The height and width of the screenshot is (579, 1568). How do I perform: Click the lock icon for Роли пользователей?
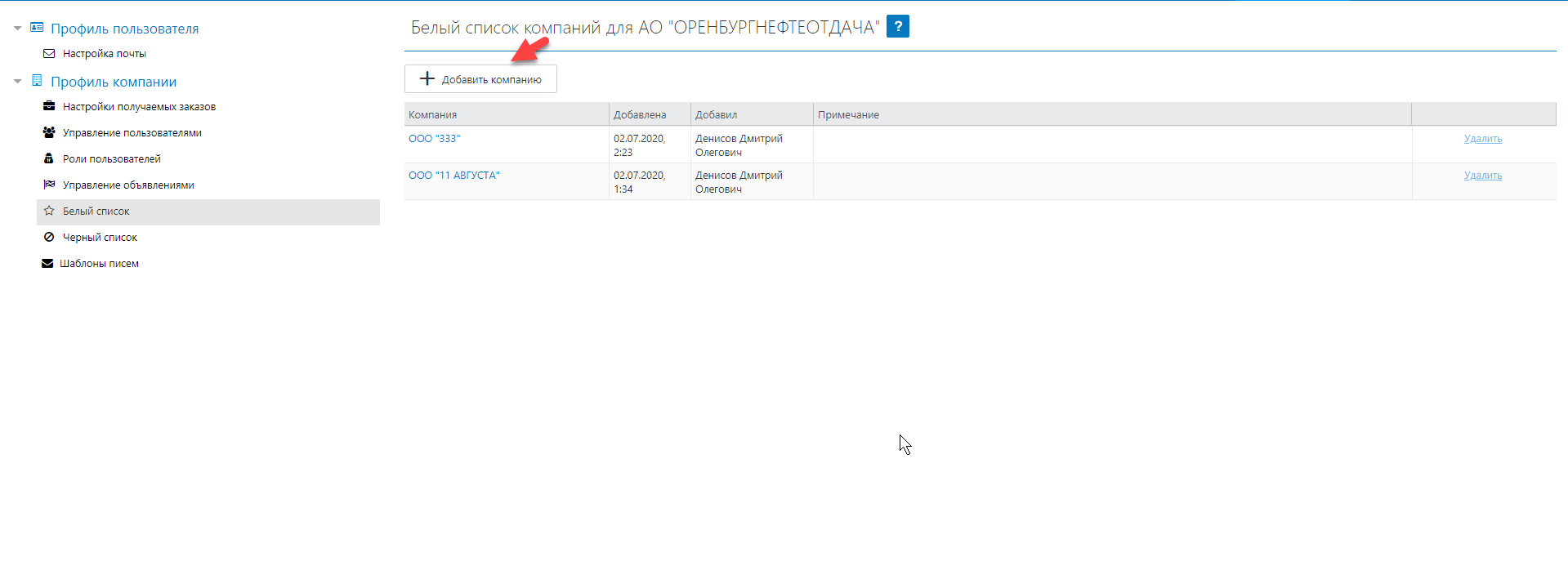[x=49, y=158]
